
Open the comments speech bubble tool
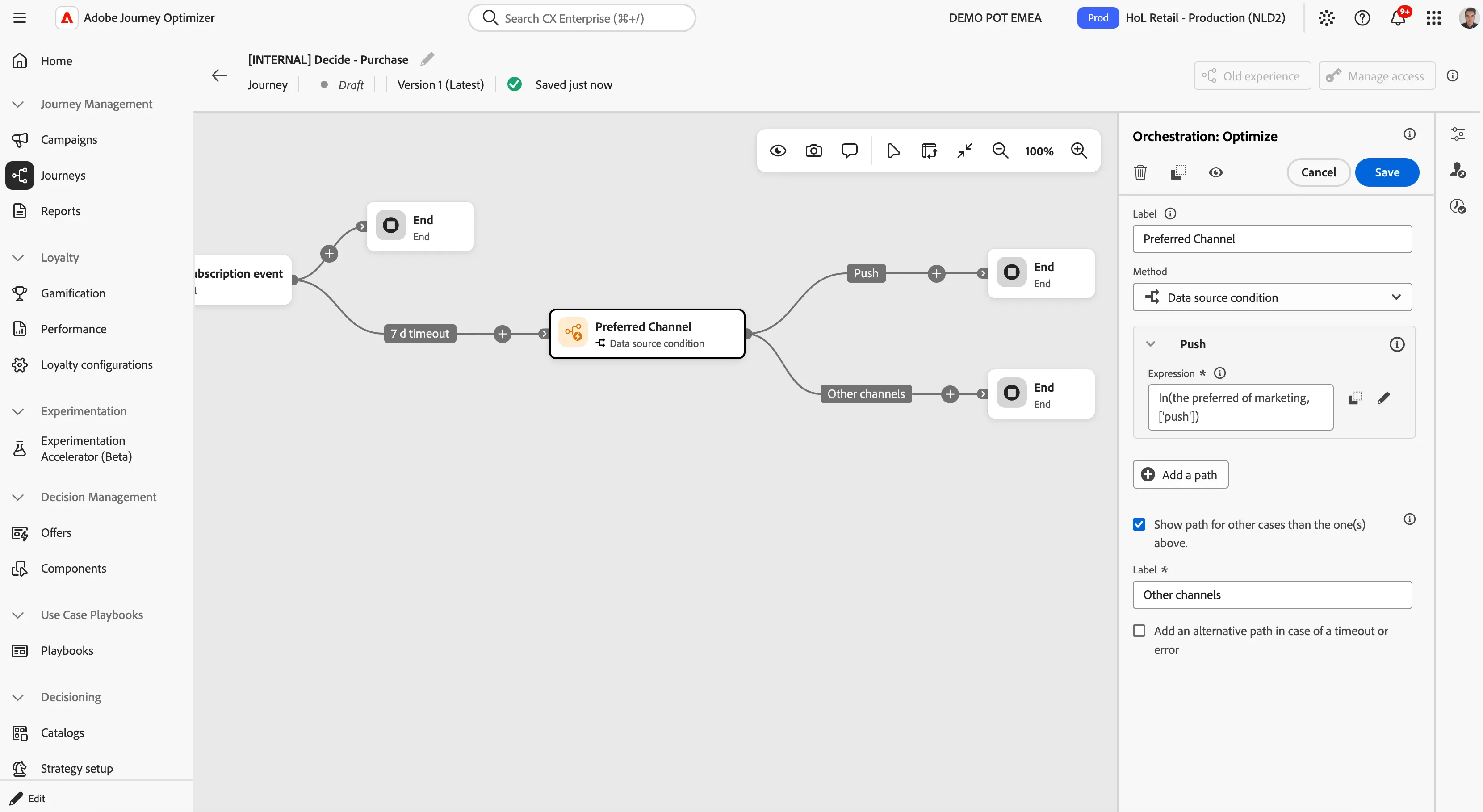pos(849,151)
